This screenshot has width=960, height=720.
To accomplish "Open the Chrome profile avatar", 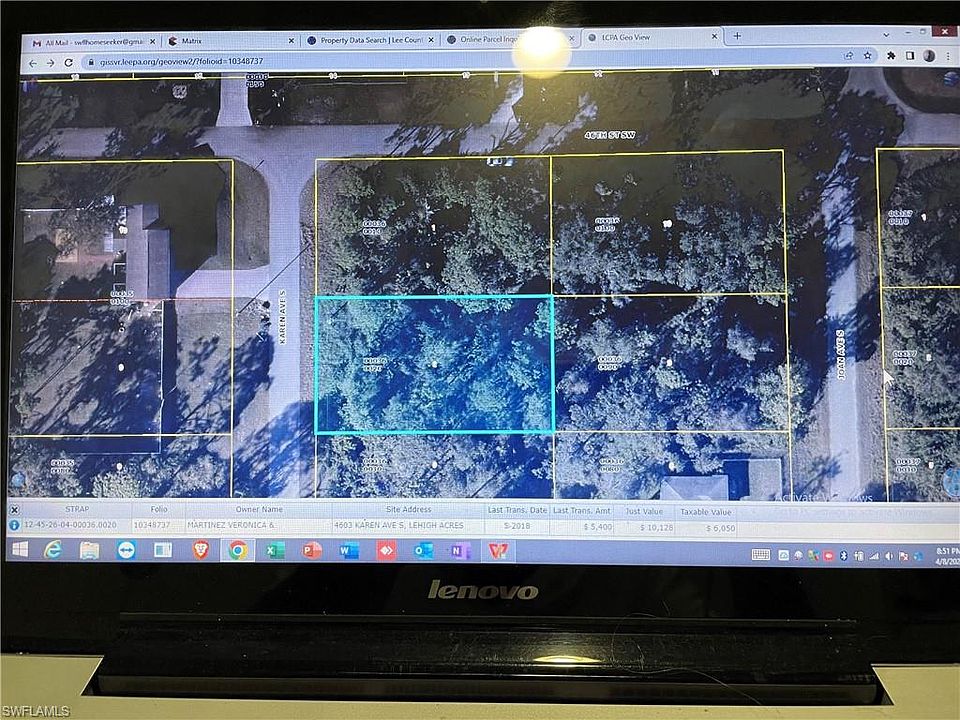I will coord(929,56).
